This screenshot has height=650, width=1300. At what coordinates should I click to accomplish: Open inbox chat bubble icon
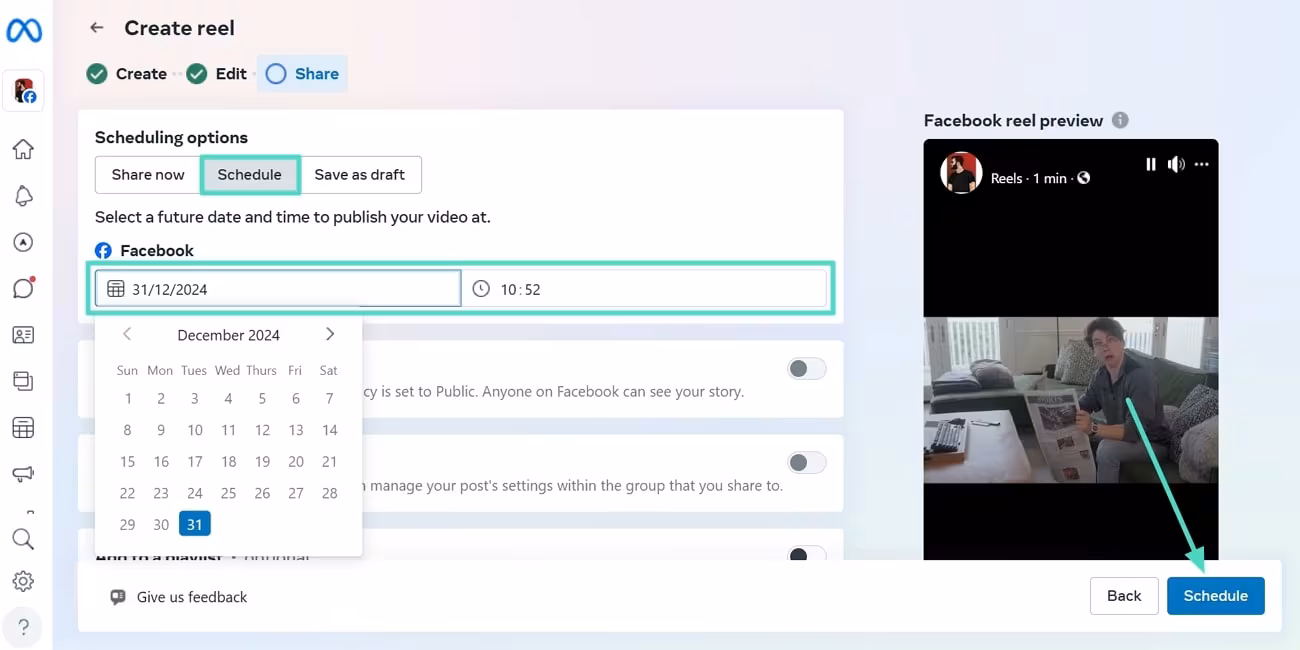click(x=23, y=288)
